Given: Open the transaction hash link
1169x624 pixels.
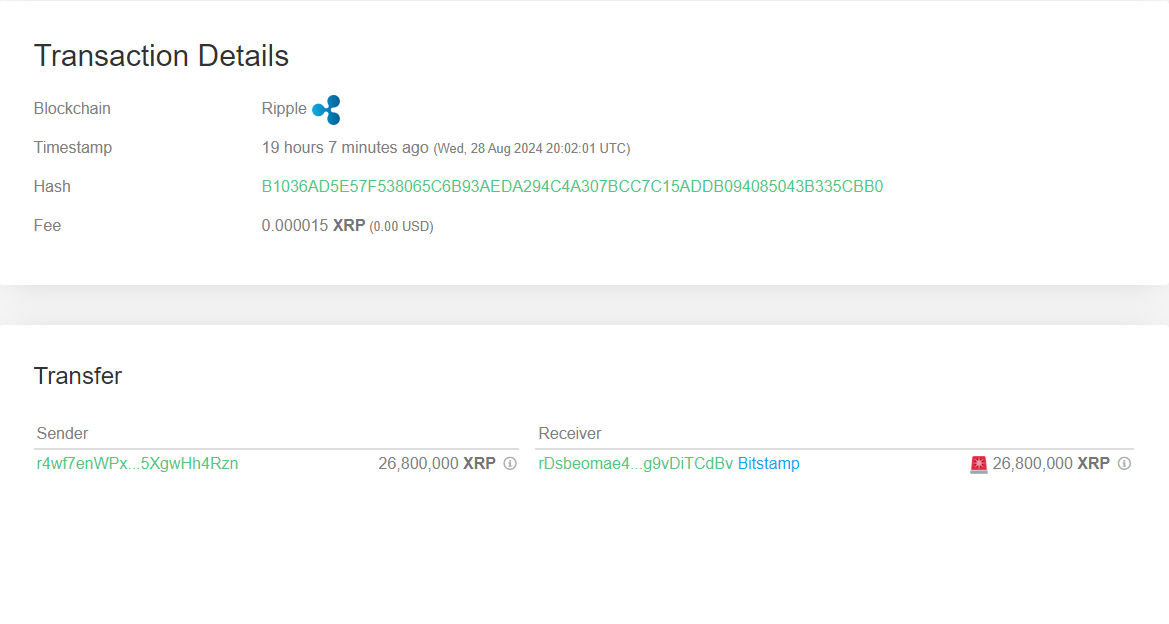Looking at the screenshot, I should pyautogui.click(x=572, y=187).
